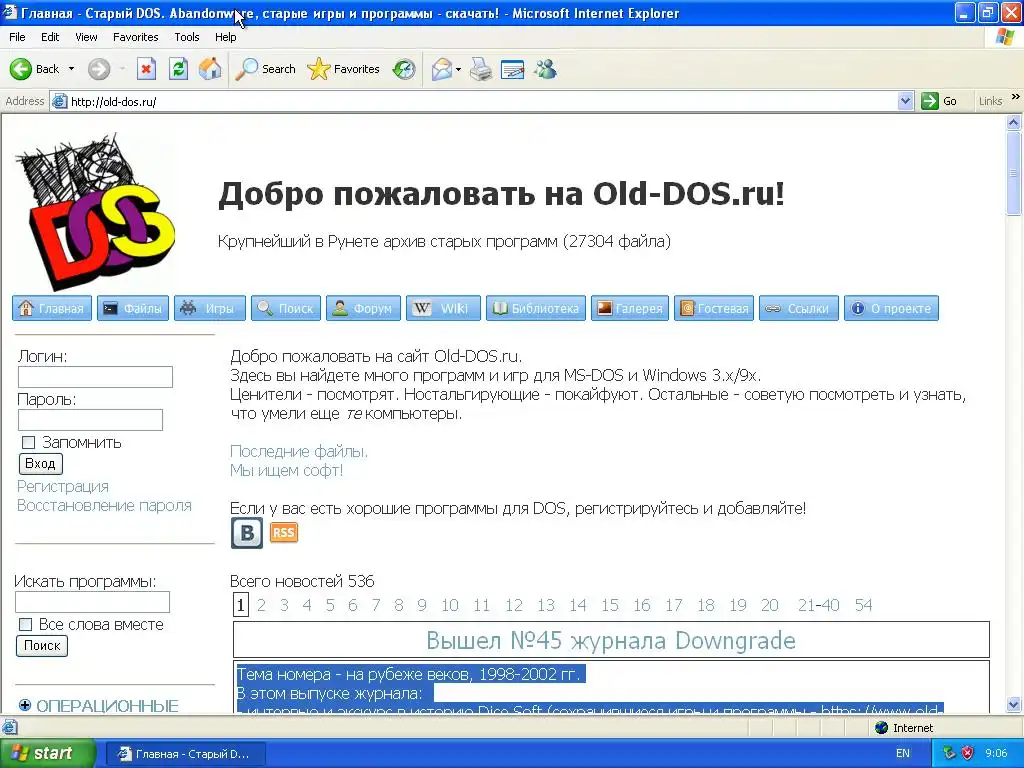Open the Favorites menu
The image size is (1024, 768).
135,37
